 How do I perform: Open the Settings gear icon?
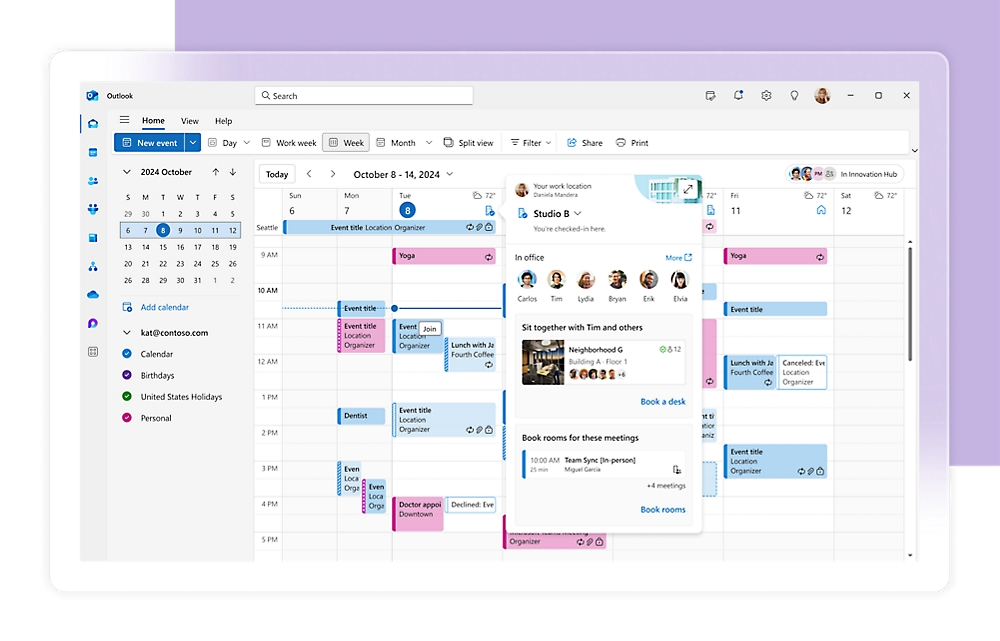(767, 96)
